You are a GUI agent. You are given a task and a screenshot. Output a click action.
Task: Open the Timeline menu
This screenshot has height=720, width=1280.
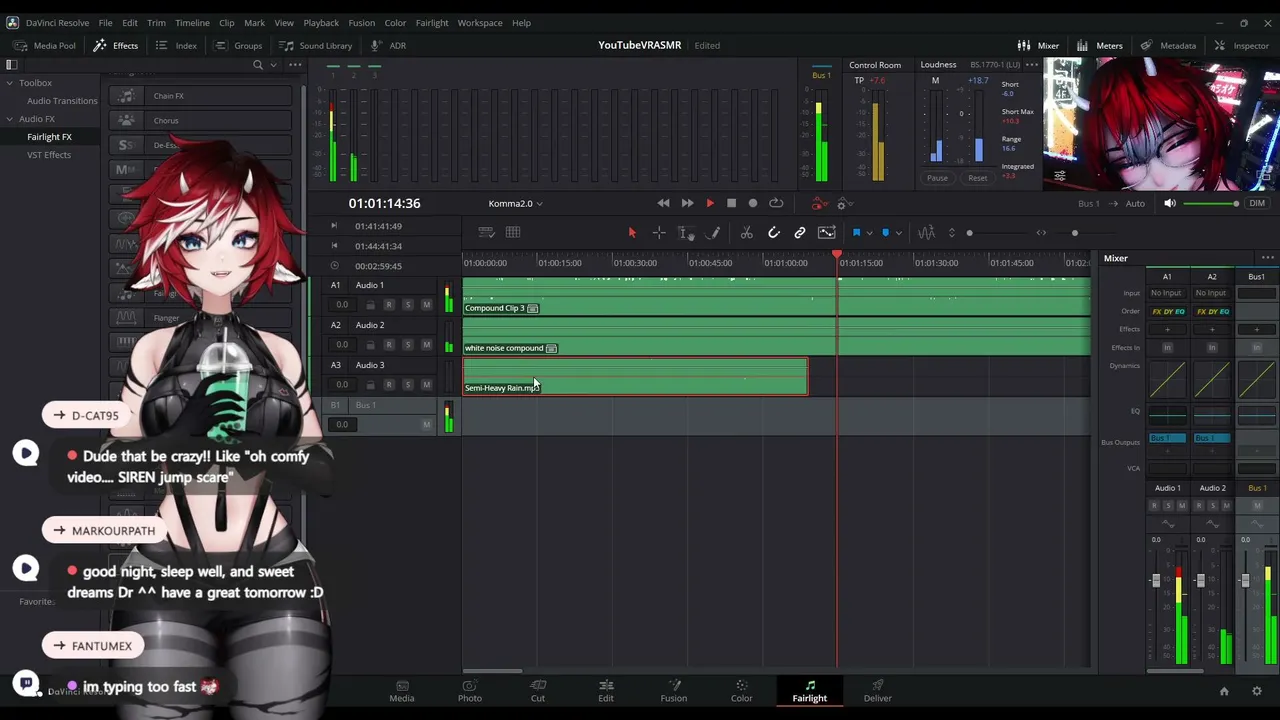192,22
